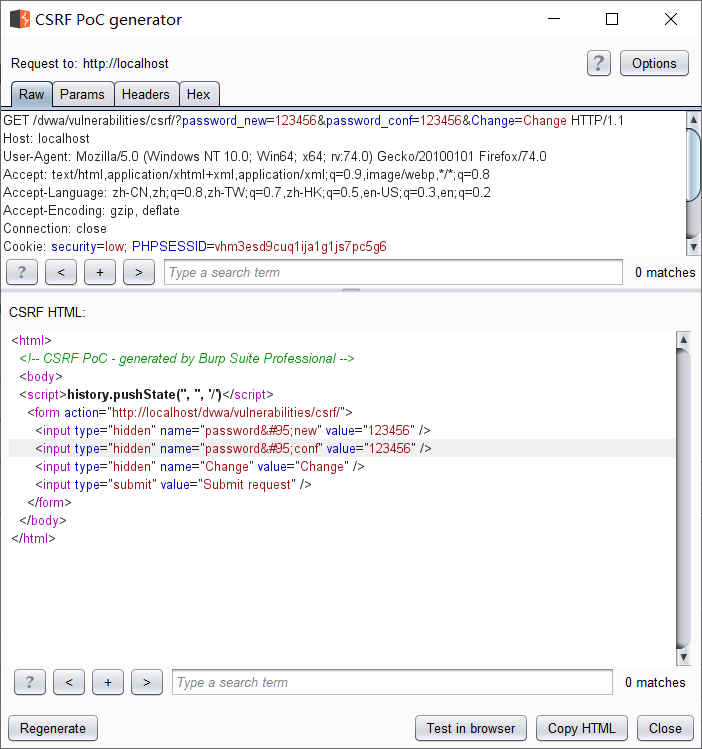Click the CSRF HTML pane scrollbar thumb
This screenshot has width=702, height=749.
[683, 498]
